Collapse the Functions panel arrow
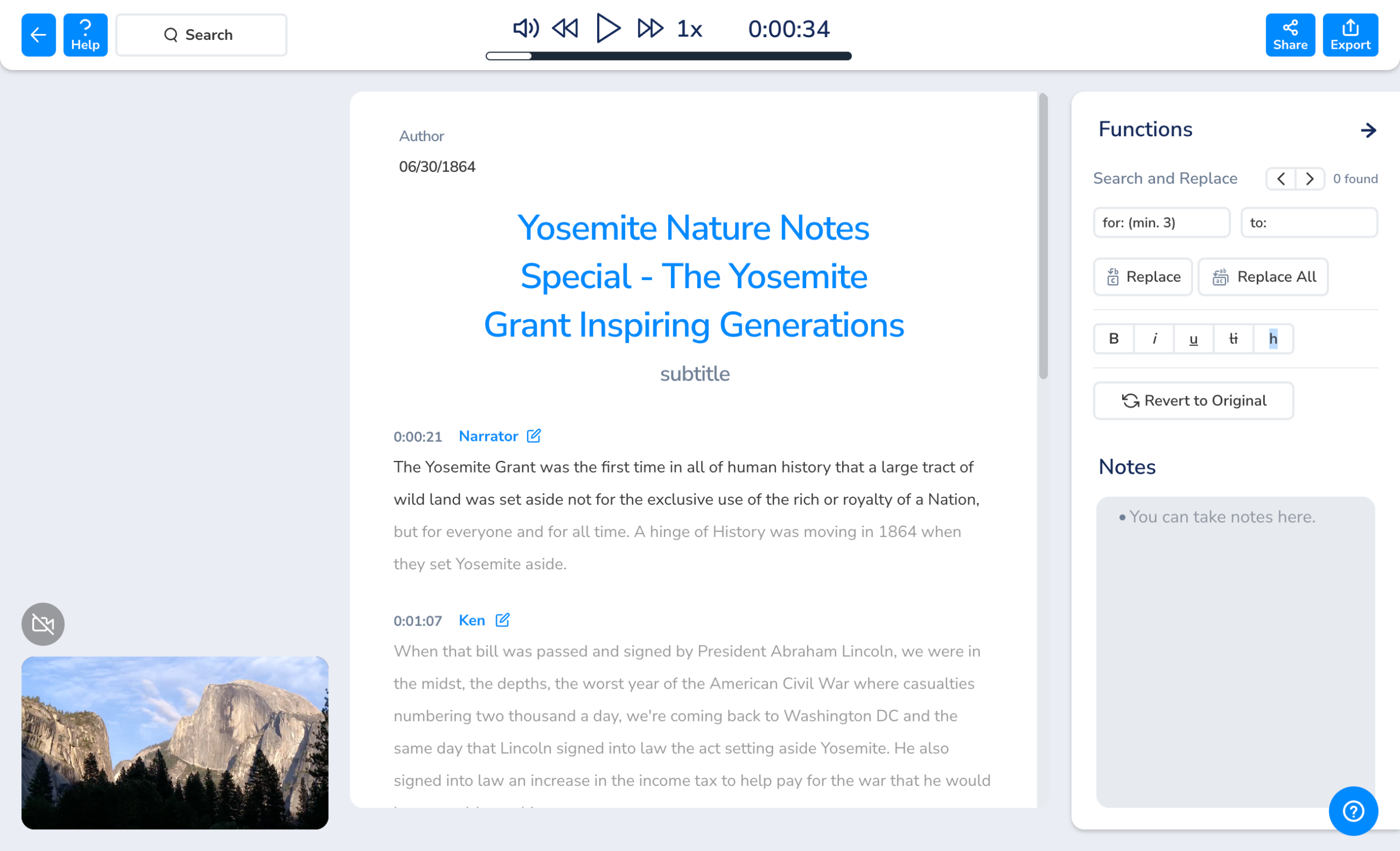1400x851 pixels. pyautogui.click(x=1368, y=130)
